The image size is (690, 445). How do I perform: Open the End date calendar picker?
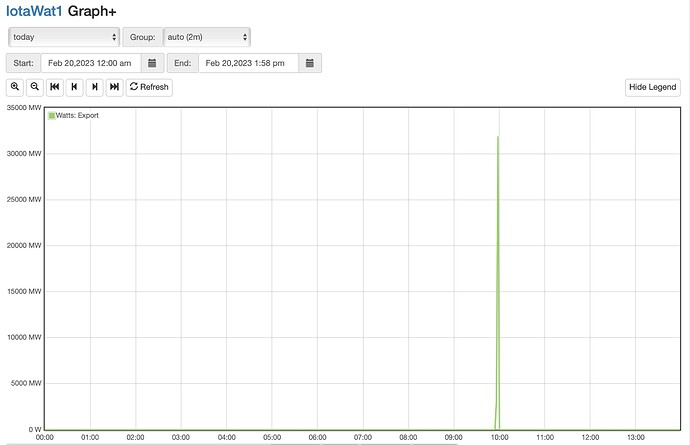tap(310, 63)
